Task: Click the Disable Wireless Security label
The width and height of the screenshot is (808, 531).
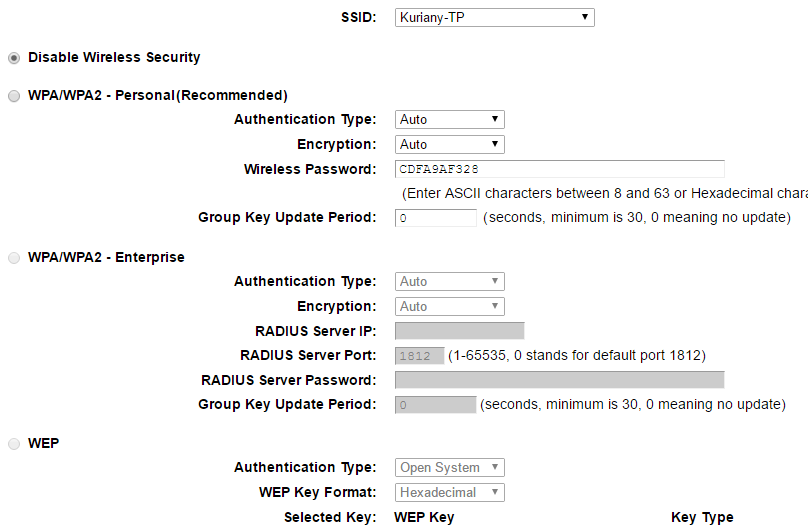Action: (114, 58)
